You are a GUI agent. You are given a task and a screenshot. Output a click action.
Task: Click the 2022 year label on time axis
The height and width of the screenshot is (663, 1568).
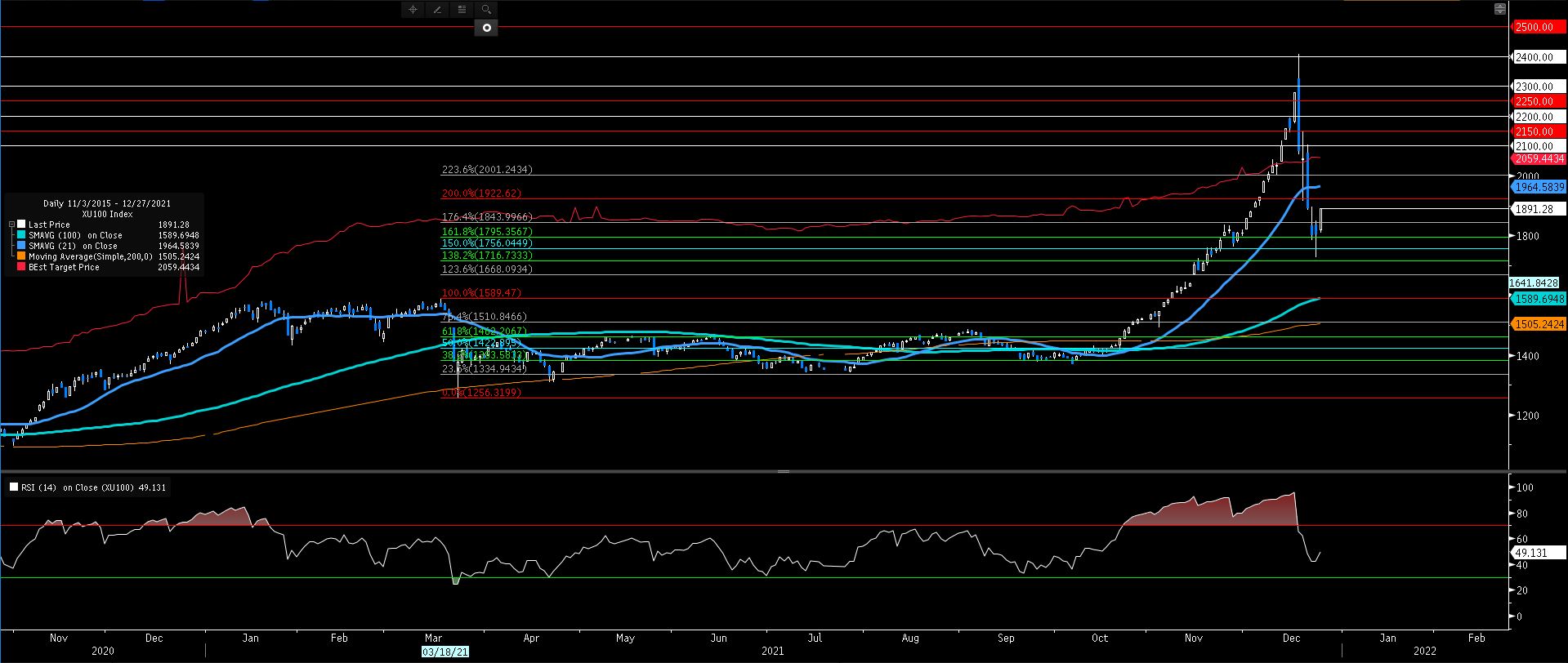[x=1425, y=651]
